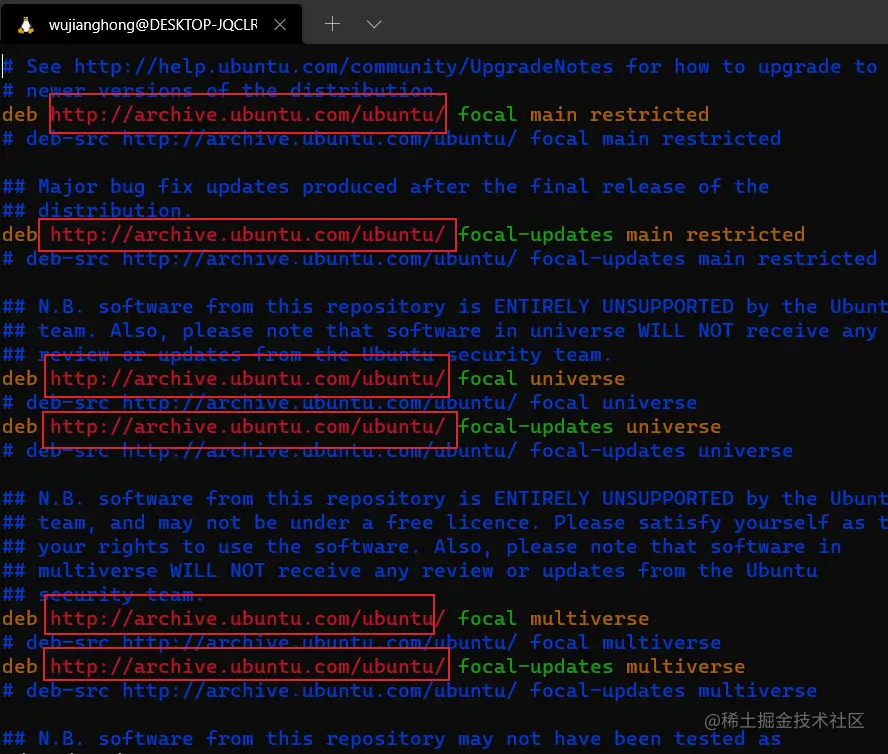The height and width of the screenshot is (754, 888).
Task: Click the 'Major bug fix updates' comment line
Action: 386,186
